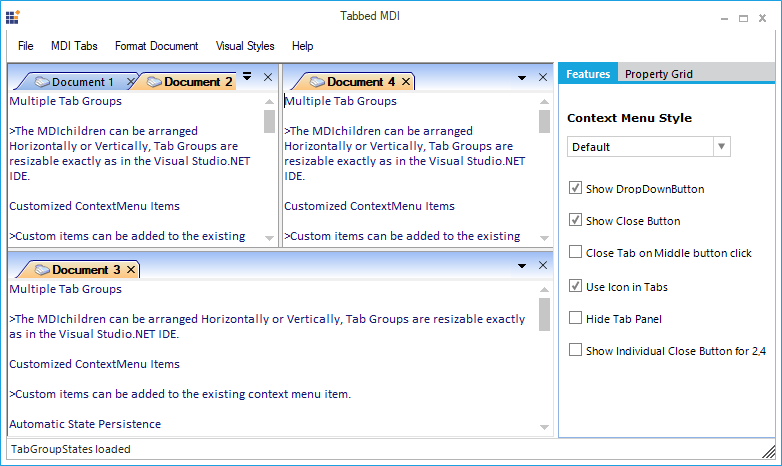Image resolution: width=782 pixels, height=466 pixels.
Task: Open the Help menu
Action: (x=302, y=46)
